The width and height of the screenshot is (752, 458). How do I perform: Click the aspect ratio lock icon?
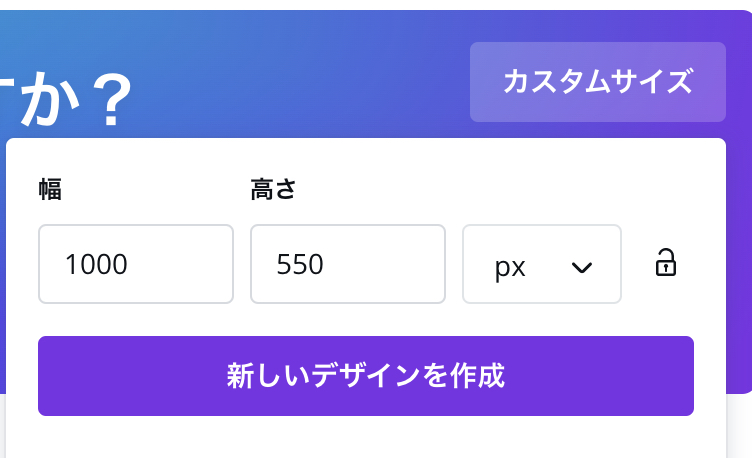[665, 263]
